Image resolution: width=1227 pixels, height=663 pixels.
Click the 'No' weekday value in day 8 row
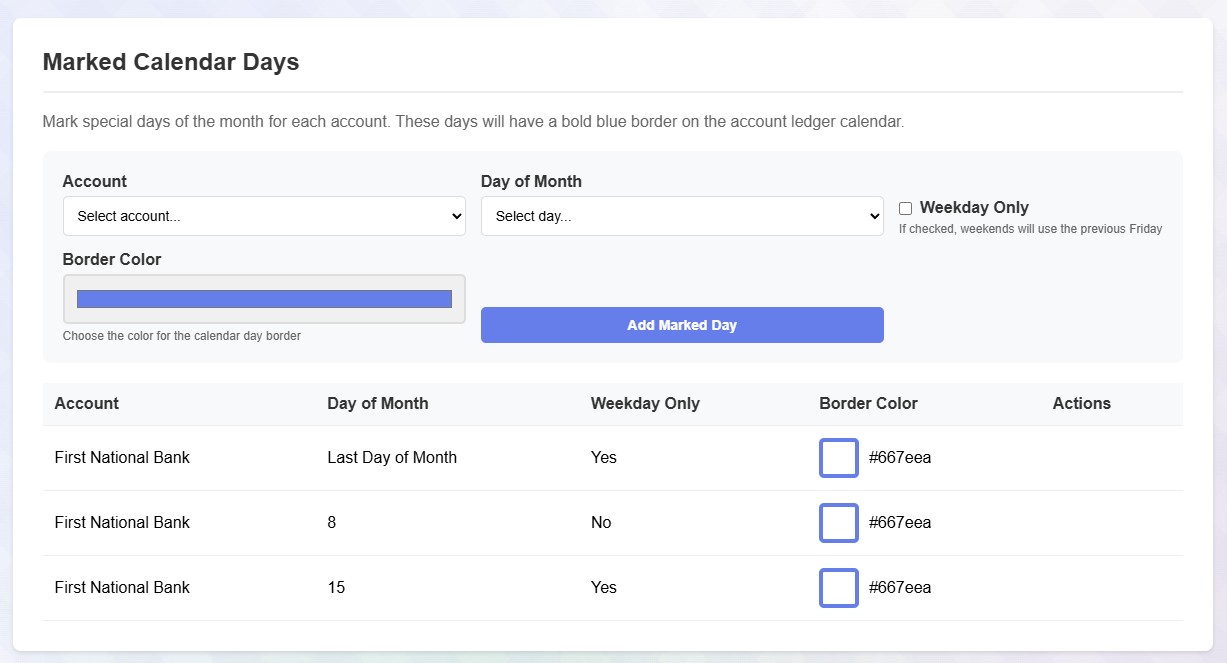point(601,523)
